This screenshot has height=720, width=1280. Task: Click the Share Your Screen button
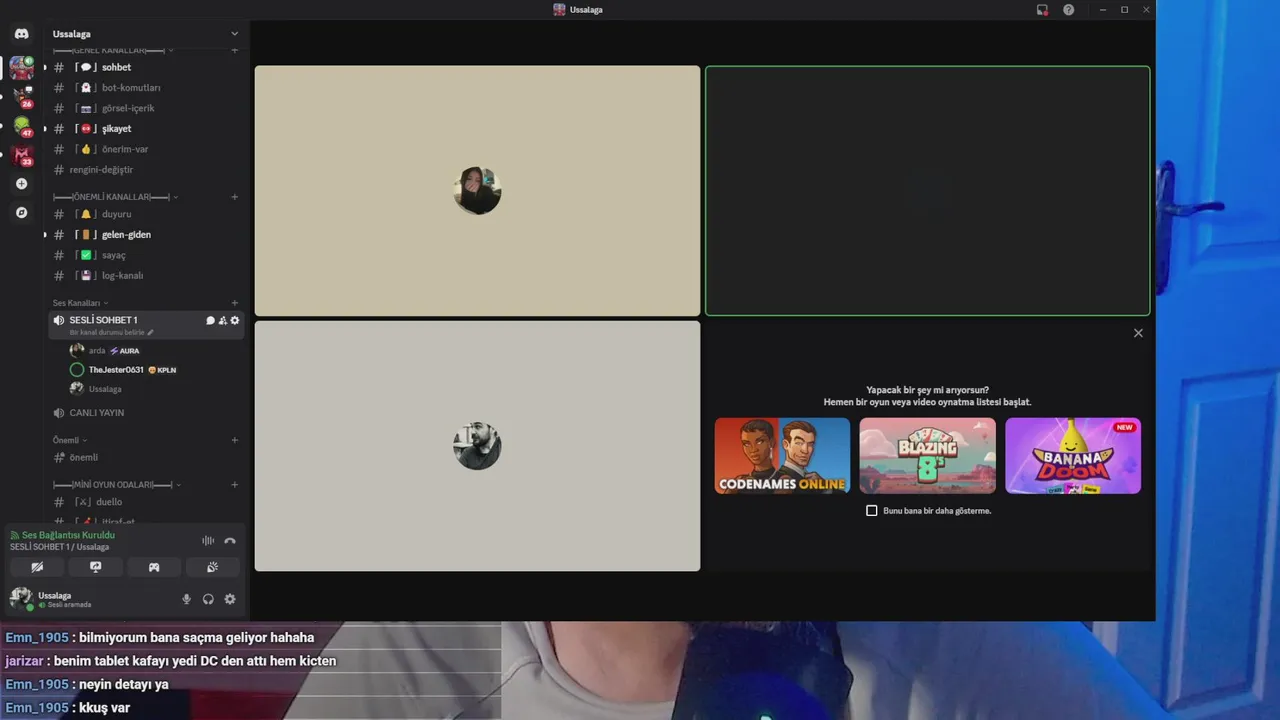click(x=96, y=567)
